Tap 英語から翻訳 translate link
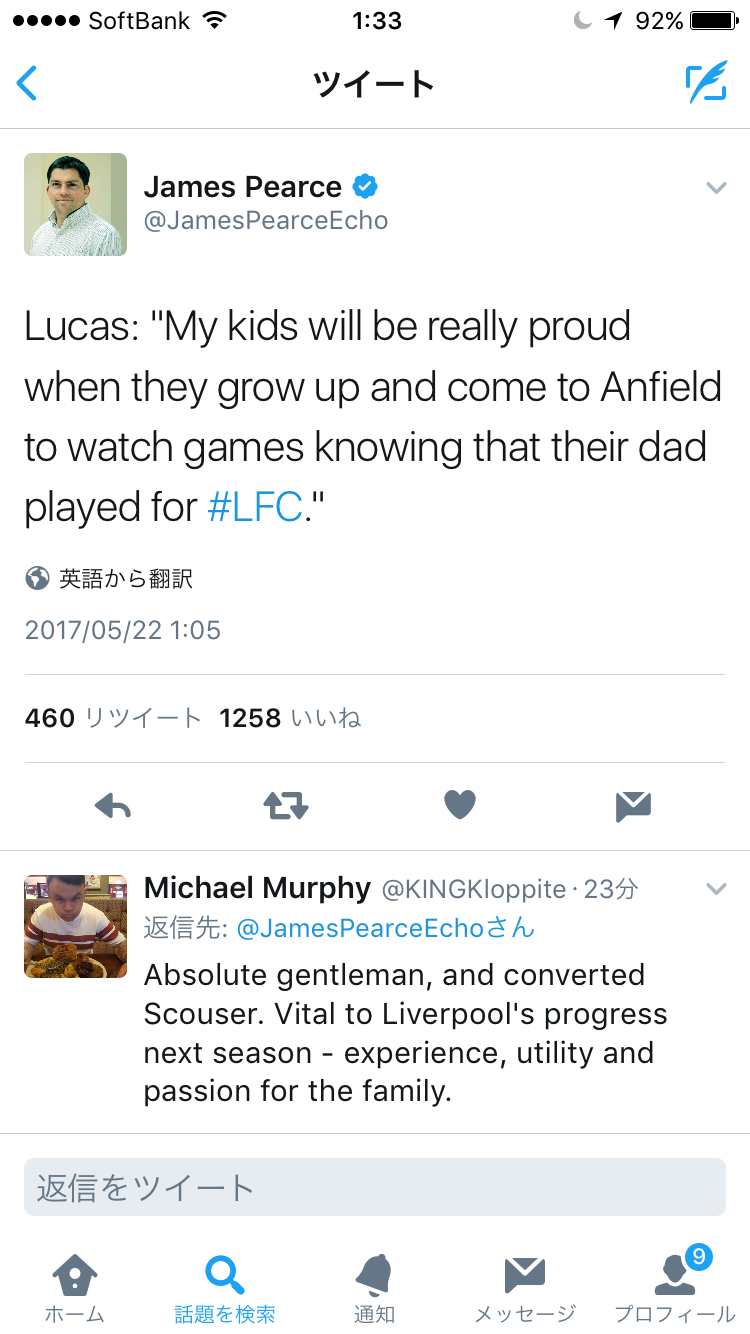 pyautogui.click(x=125, y=578)
